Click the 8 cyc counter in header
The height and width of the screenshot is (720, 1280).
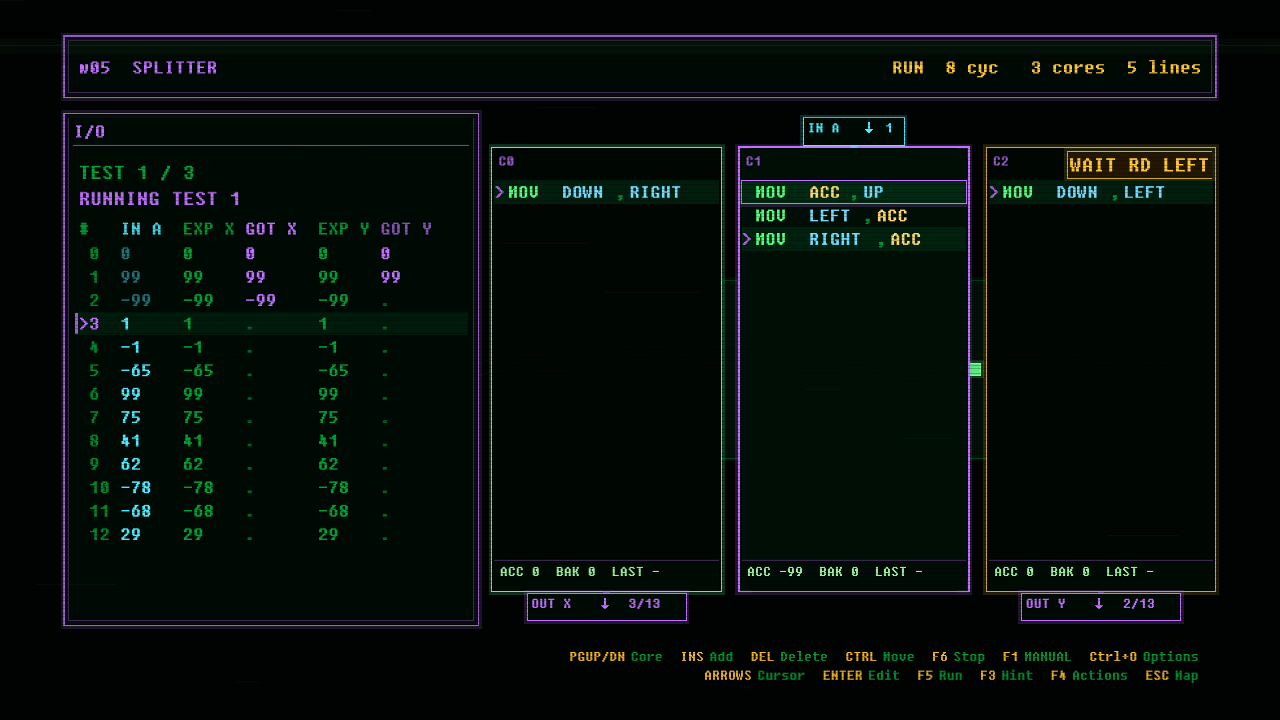(972, 68)
